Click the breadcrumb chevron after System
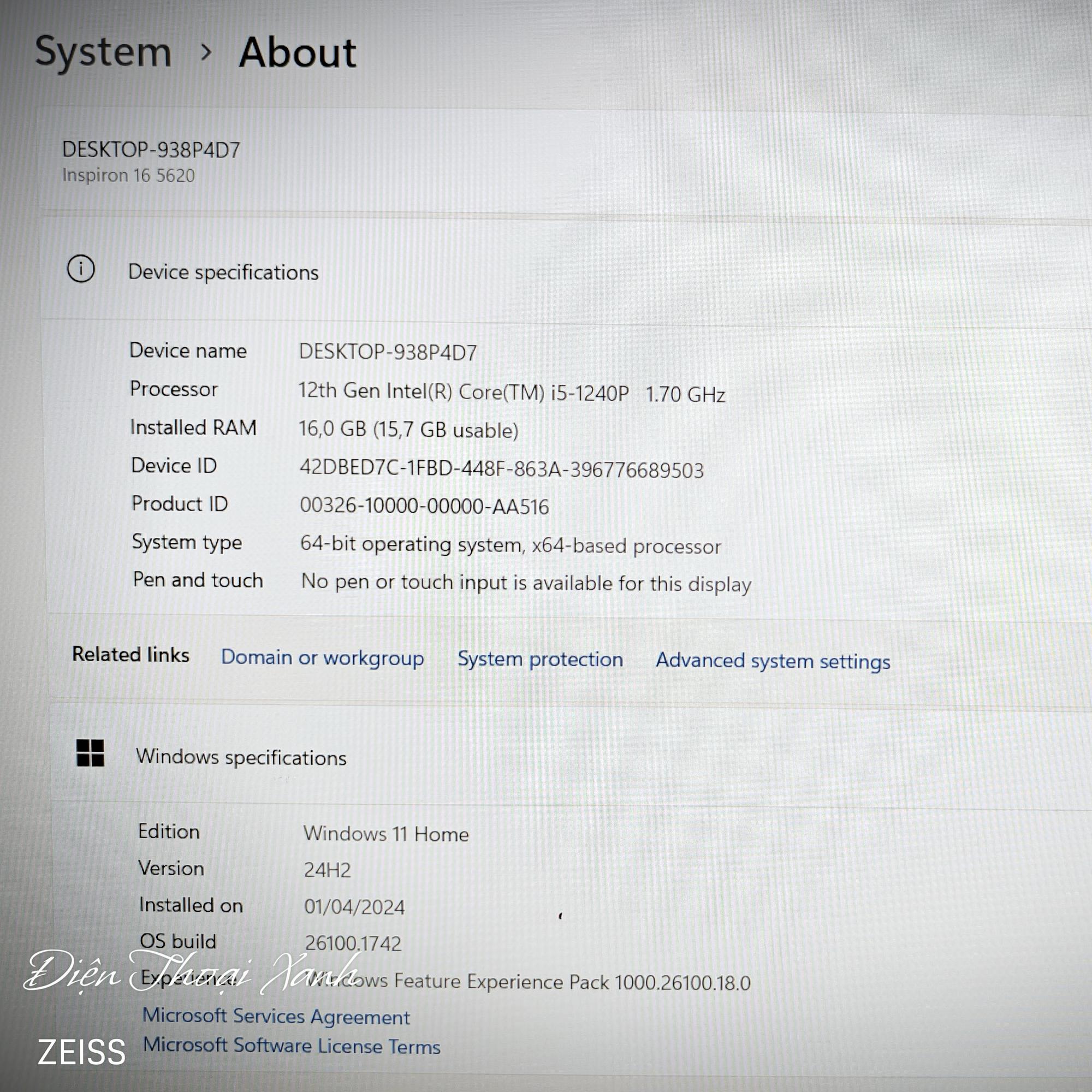1092x1092 pixels. tap(206, 52)
